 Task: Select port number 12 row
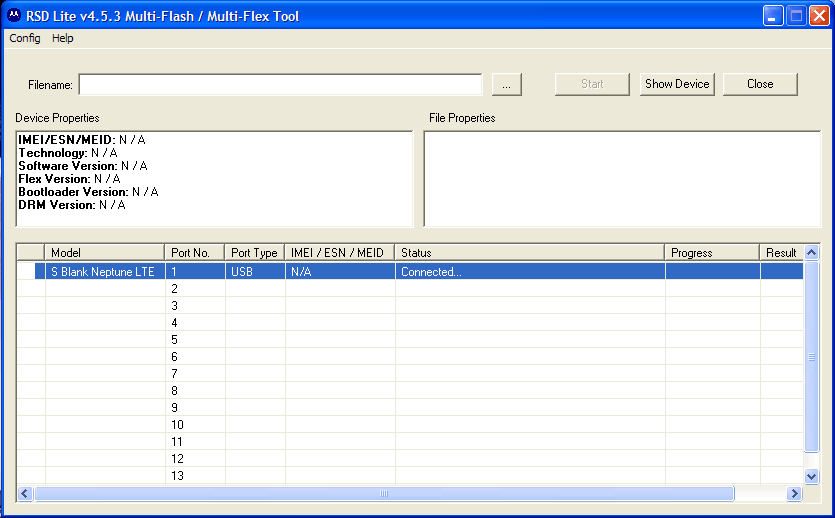pos(410,459)
